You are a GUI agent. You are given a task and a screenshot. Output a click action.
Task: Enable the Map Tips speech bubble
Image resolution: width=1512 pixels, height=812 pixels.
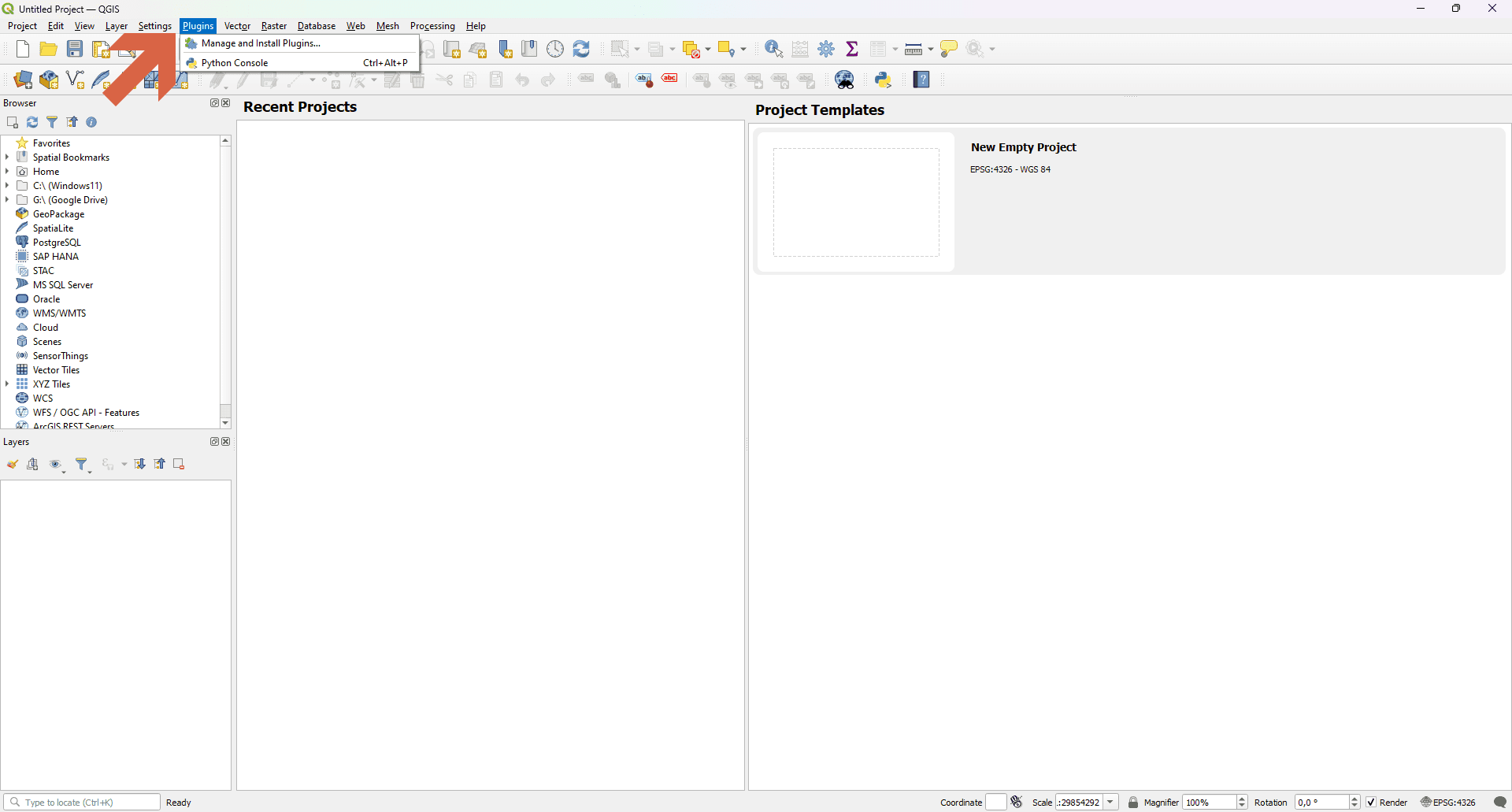[x=950, y=49]
